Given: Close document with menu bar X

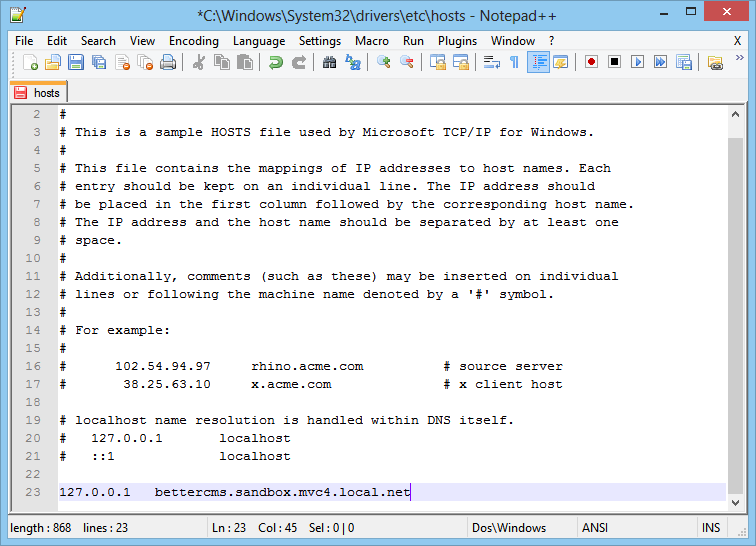Looking at the screenshot, I should tap(737, 41).
